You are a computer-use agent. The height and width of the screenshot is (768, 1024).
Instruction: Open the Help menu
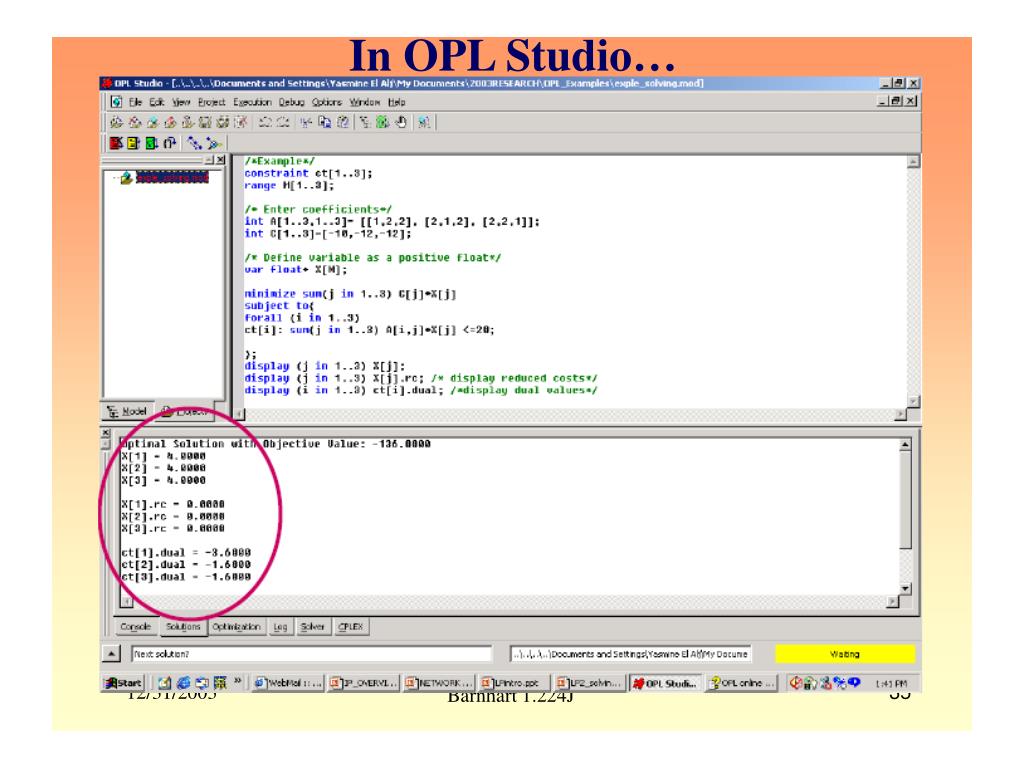click(x=396, y=102)
